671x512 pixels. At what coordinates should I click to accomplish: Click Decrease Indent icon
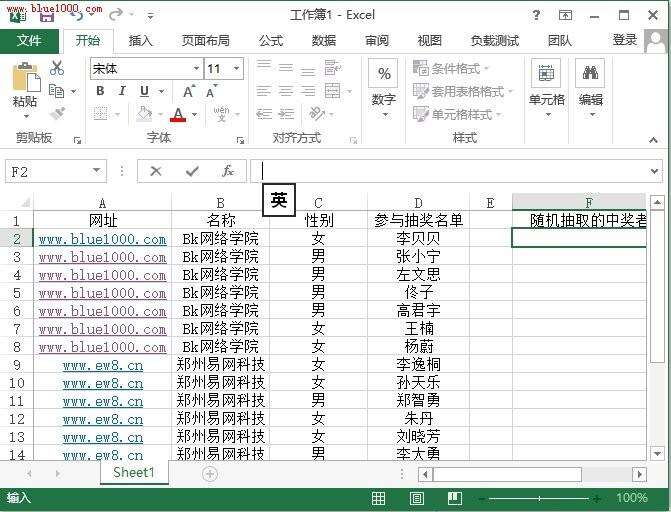(264, 114)
